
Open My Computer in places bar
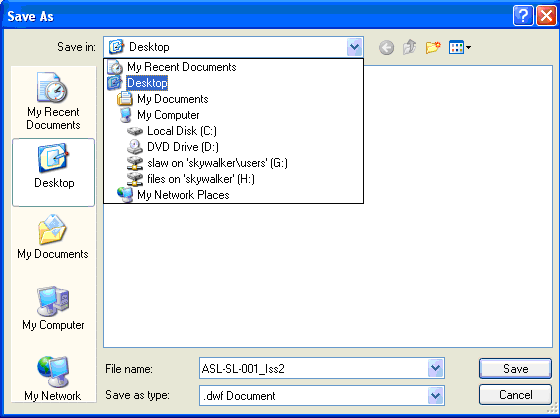[x=53, y=308]
